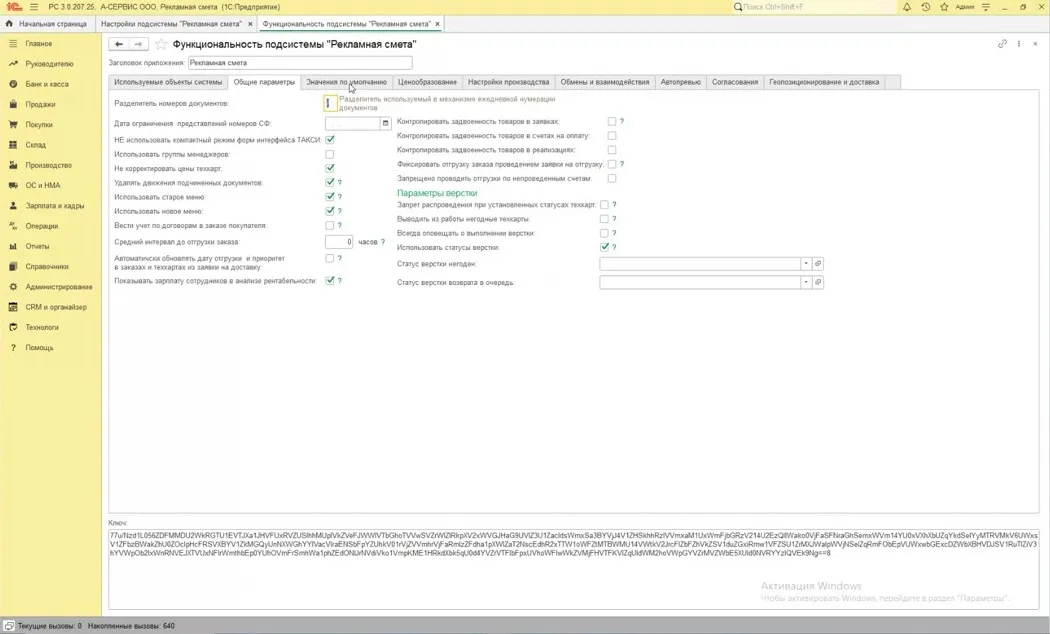Image resolution: width=1050 pixels, height=634 pixels.
Task: Expand 'Статус верстки возврата в очередь' dropdown
Action: (806, 283)
